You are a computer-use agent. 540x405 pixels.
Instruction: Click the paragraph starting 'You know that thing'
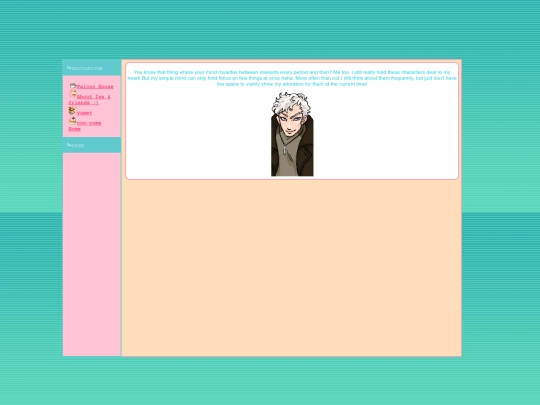(x=292, y=78)
